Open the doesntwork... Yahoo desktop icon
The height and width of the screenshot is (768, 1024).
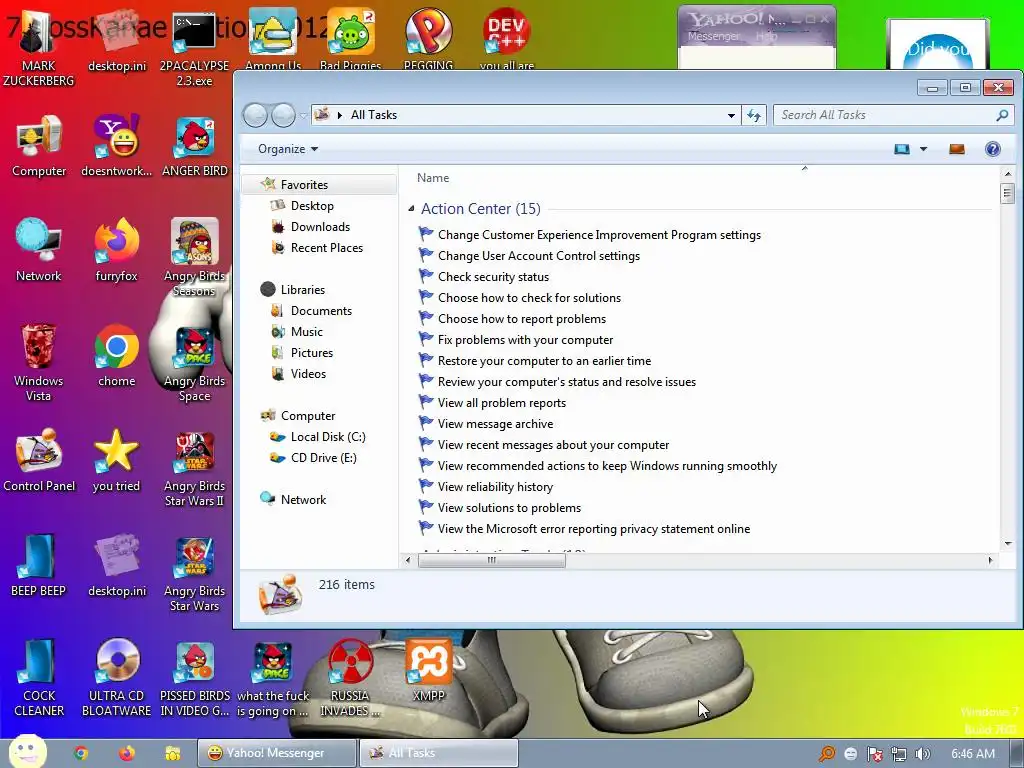[x=116, y=145]
